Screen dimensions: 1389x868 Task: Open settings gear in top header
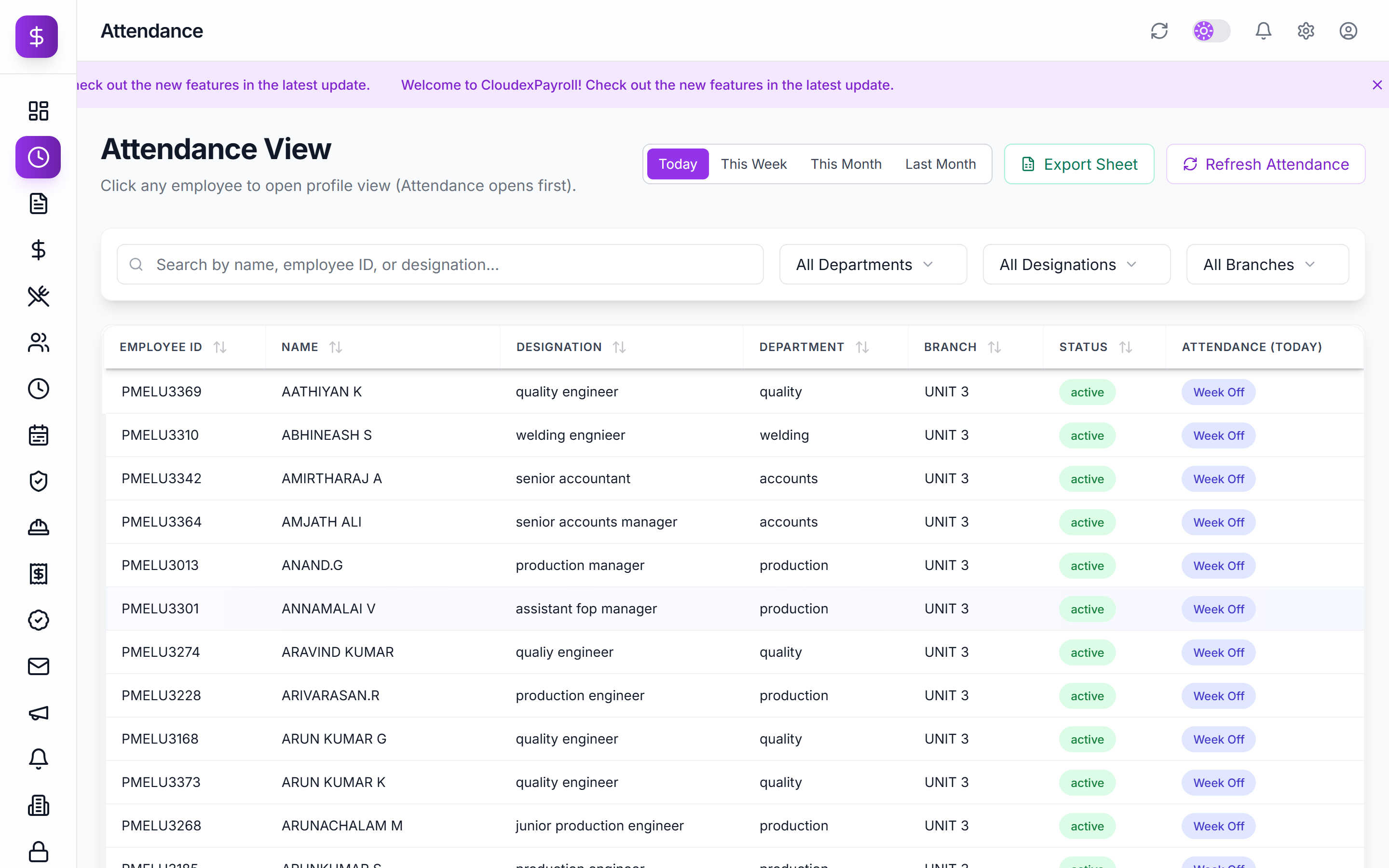tap(1306, 31)
